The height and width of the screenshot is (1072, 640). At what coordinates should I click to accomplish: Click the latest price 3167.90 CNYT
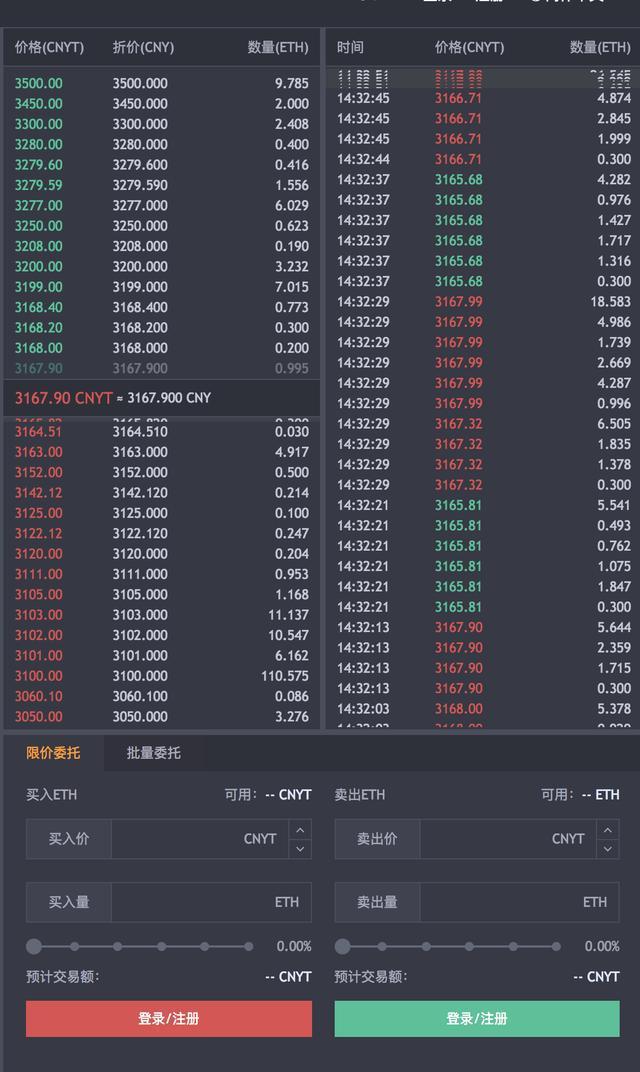[64, 398]
